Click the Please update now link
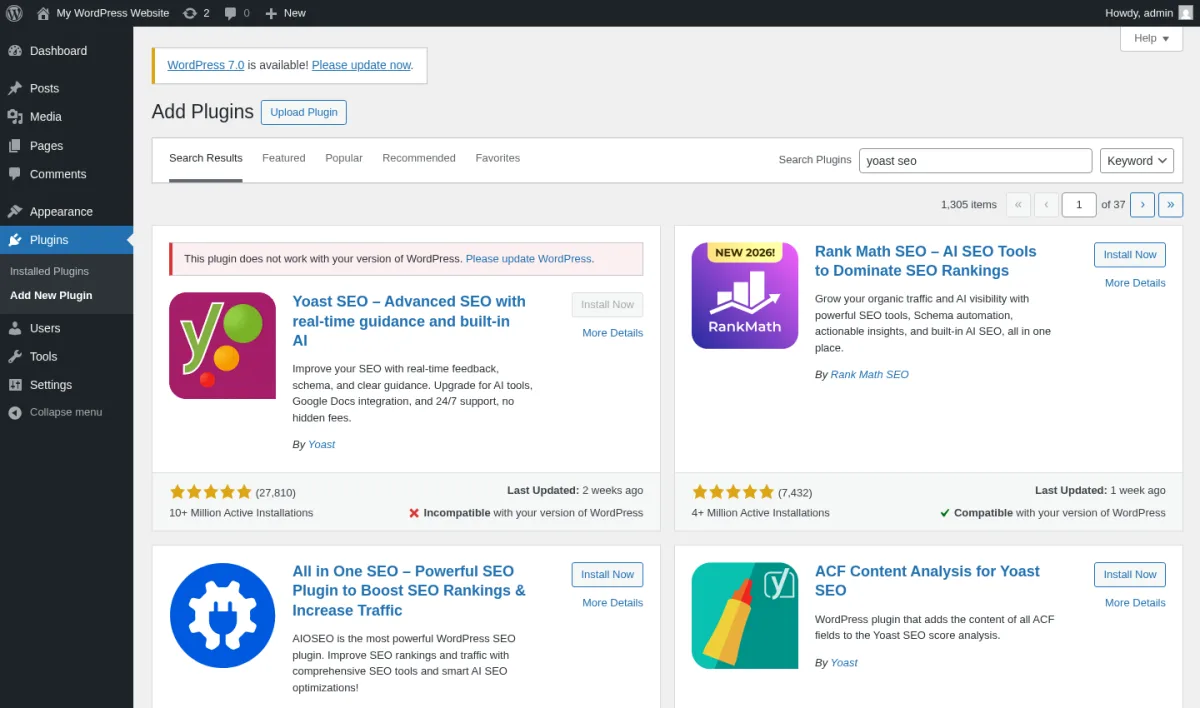 (x=361, y=65)
